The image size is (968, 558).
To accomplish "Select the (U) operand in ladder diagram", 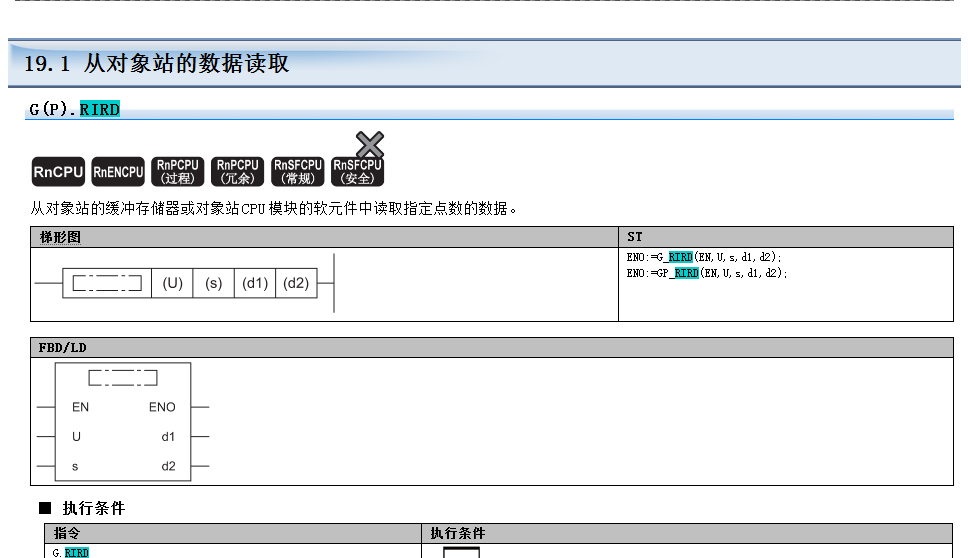I will [x=173, y=283].
